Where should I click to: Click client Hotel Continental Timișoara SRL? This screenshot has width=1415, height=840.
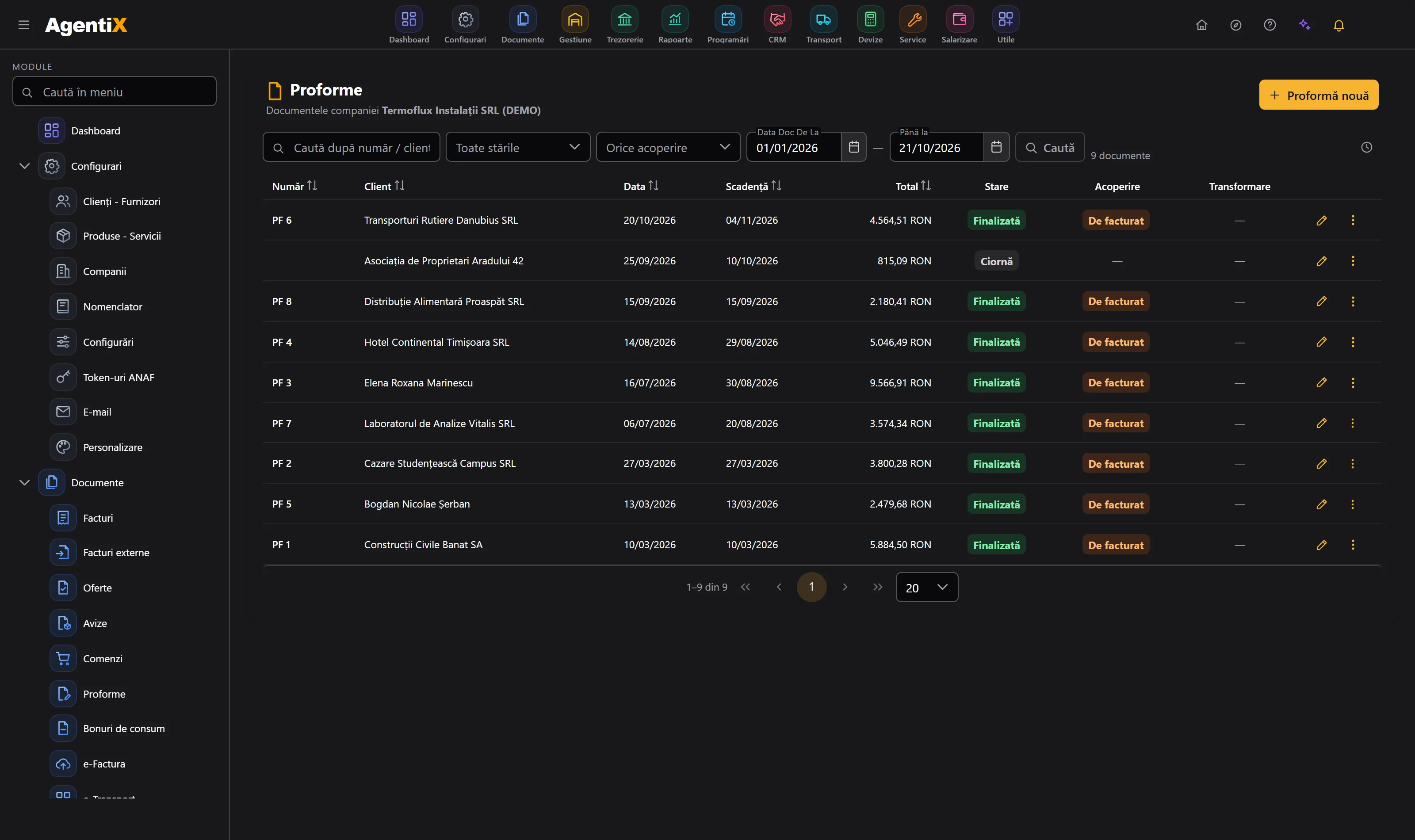[436, 343]
